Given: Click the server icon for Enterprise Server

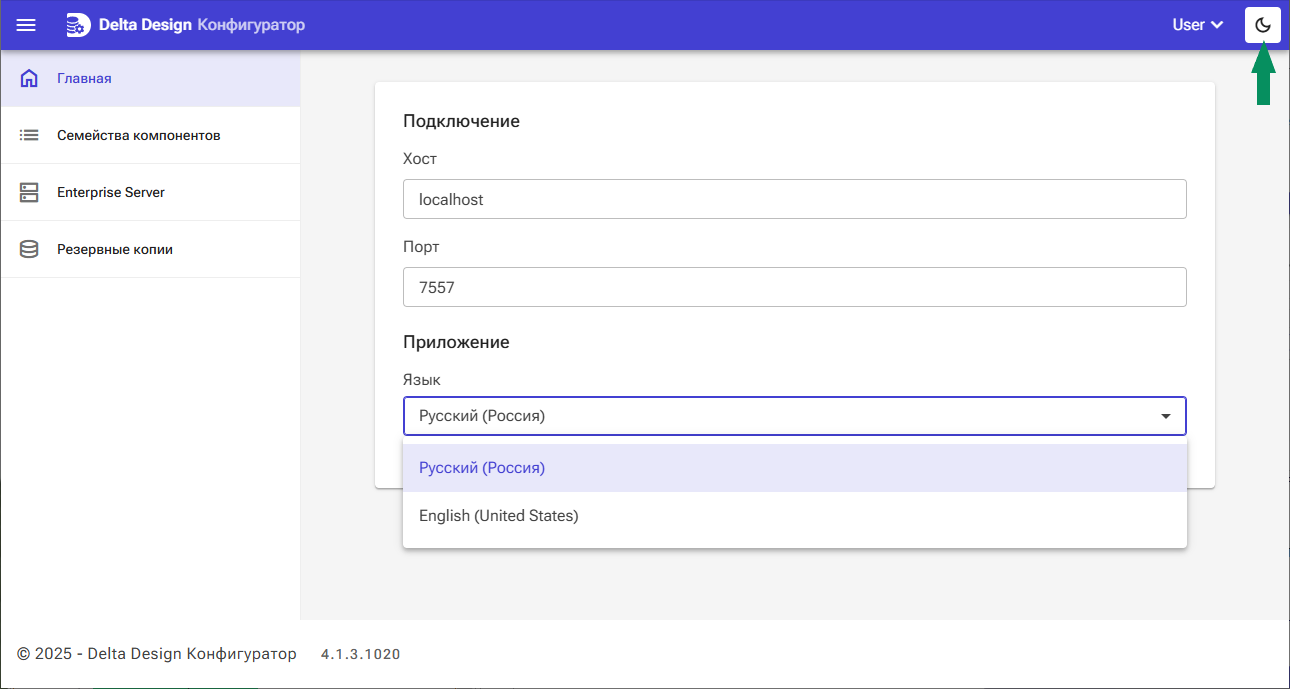Looking at the screenshot, I should point(29,192).
